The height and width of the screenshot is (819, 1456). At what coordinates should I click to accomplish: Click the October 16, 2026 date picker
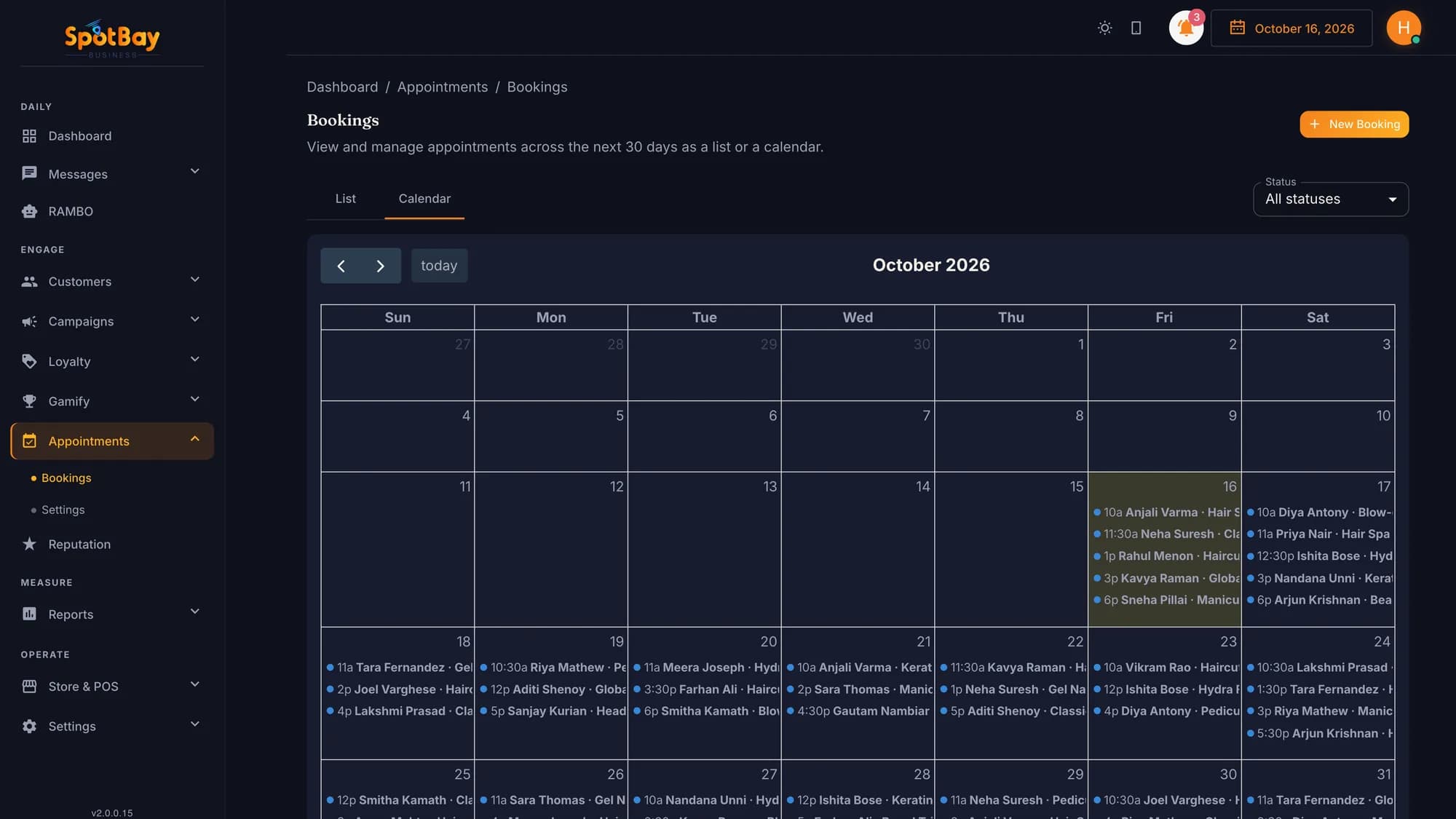click(x=1291, y=28)
